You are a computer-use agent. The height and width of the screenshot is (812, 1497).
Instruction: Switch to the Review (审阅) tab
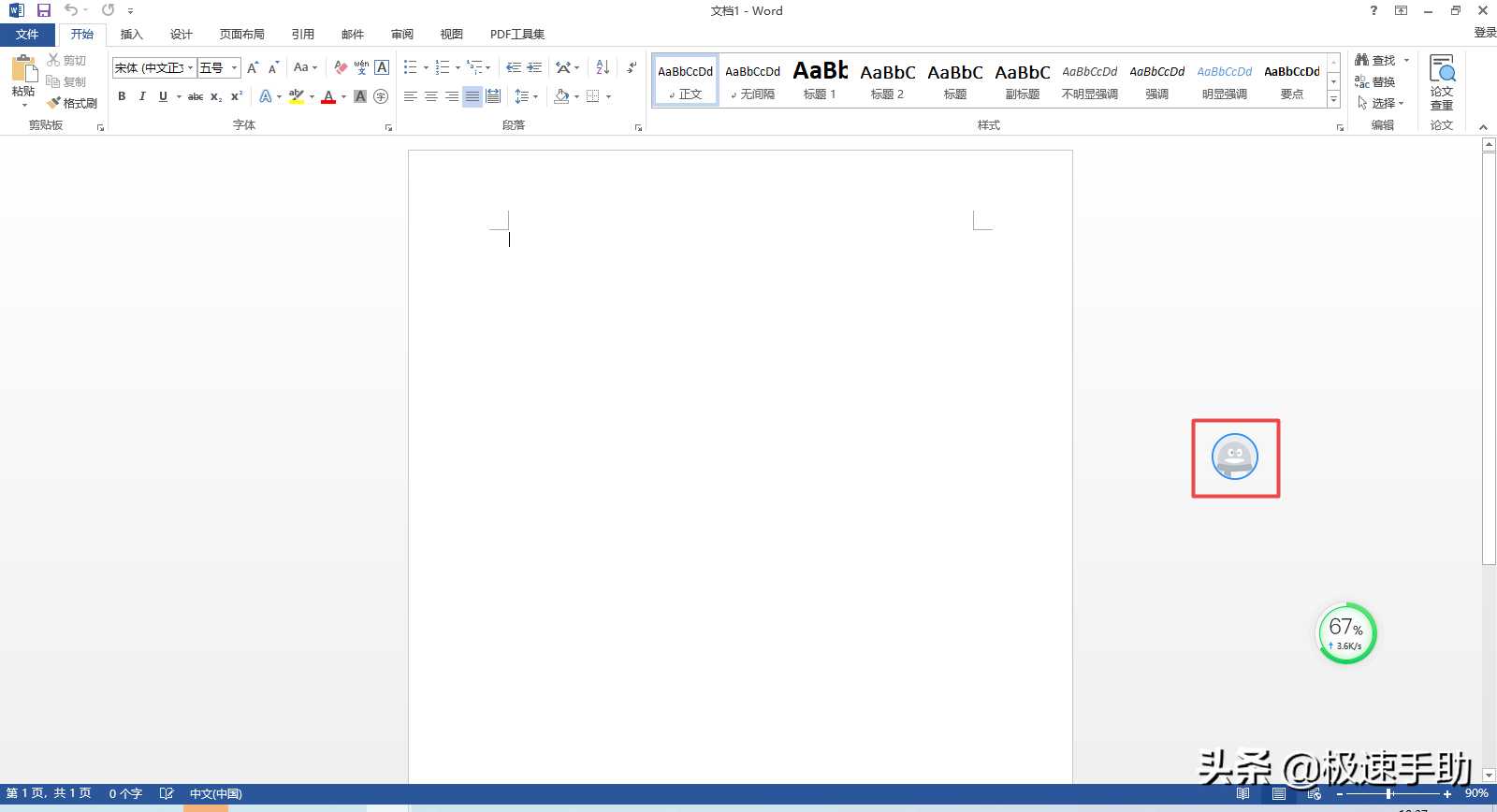(402, 35)
